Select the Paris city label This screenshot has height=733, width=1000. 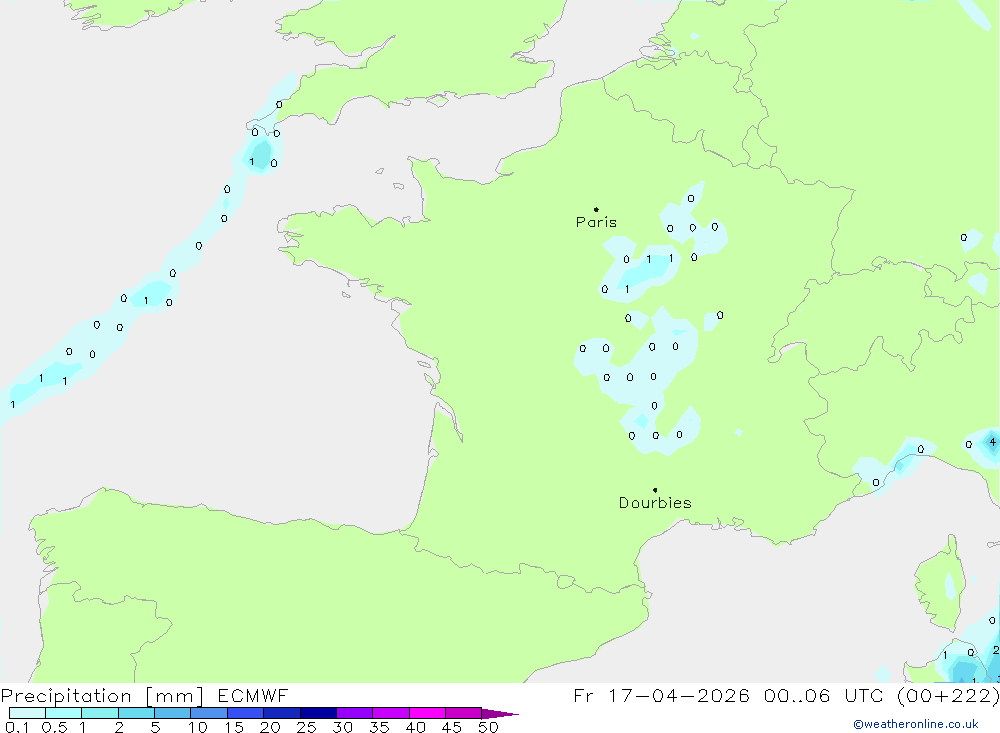(x=596, y=222)
